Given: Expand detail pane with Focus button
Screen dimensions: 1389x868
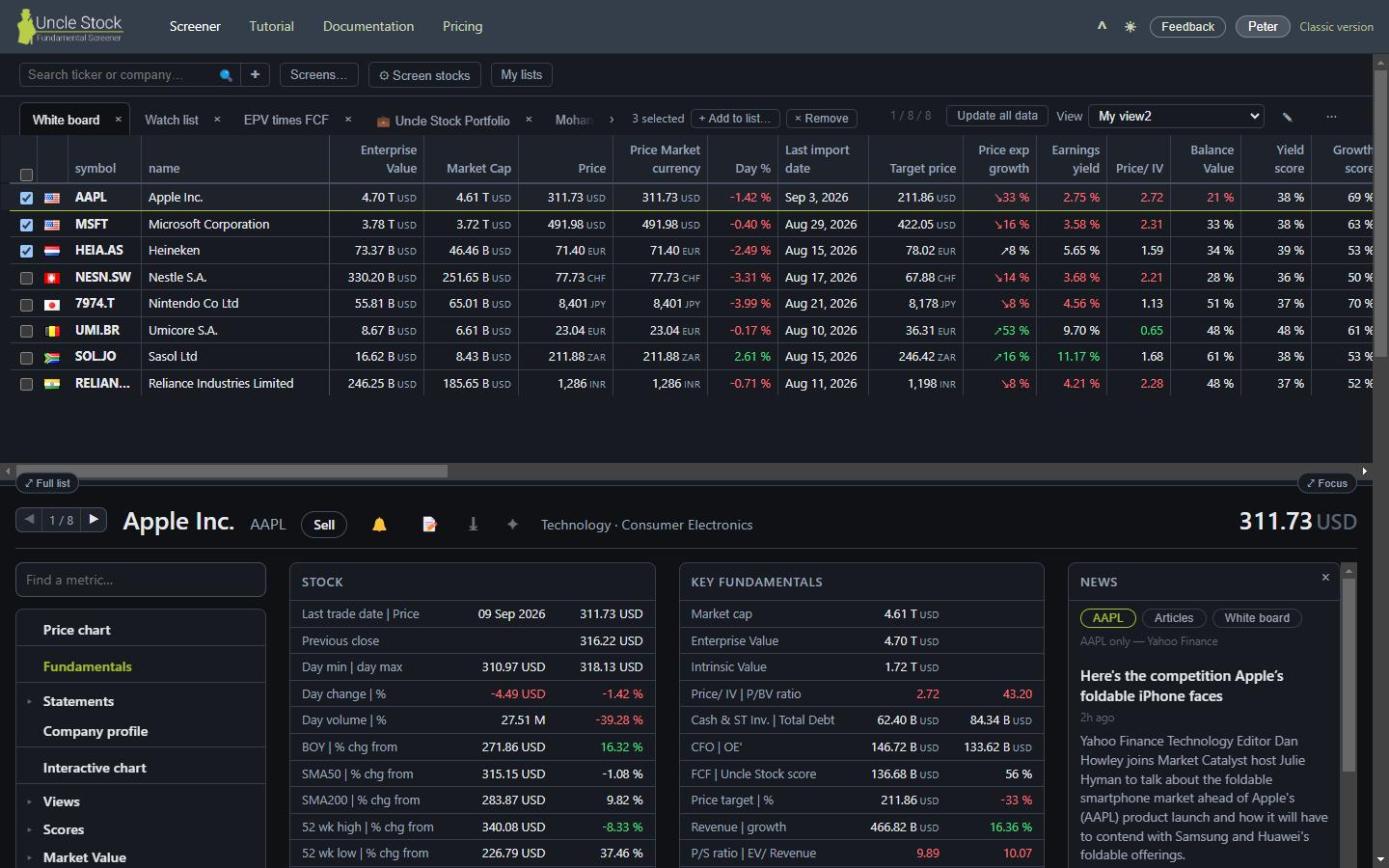Looking at the screenshot, I should (x=1327, y=483).
